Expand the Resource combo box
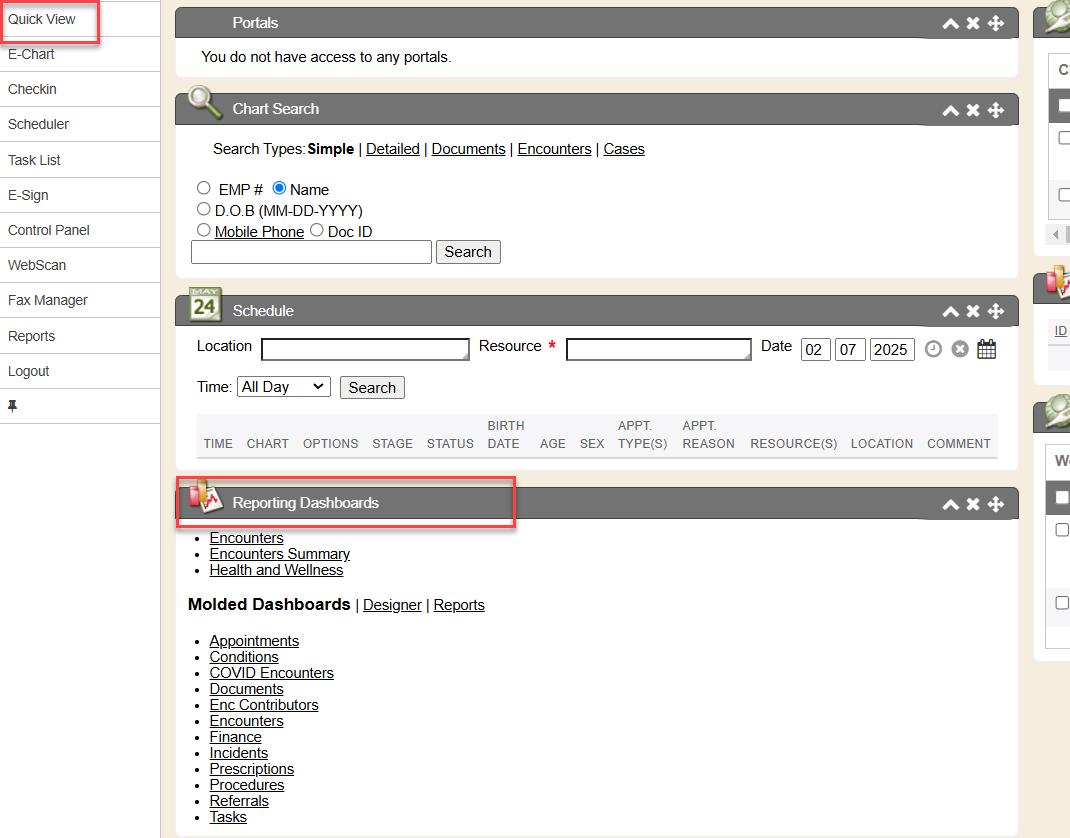 click(x=658, y=349)
